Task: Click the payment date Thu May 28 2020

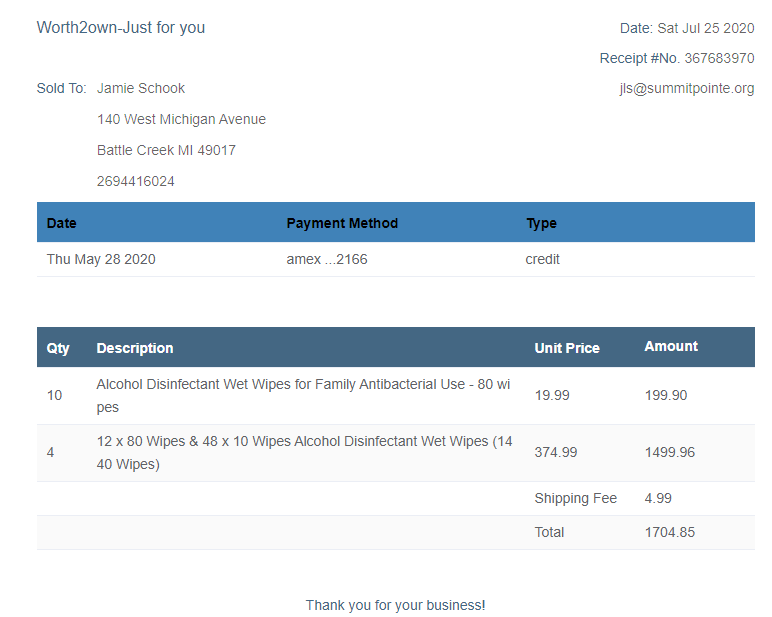Action: point(101,259)
